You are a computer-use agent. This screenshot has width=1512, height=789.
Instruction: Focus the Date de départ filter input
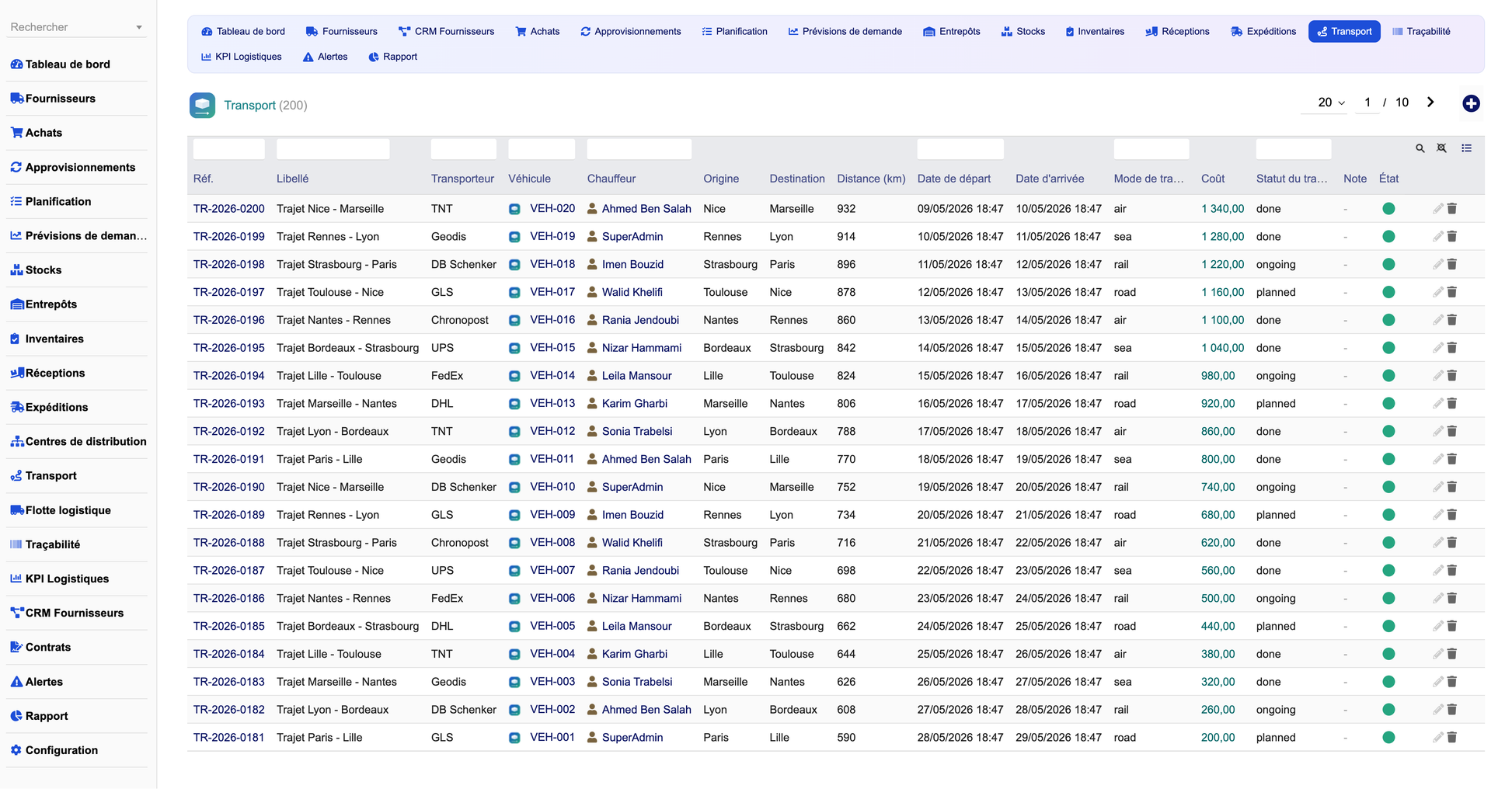point(960,148)
